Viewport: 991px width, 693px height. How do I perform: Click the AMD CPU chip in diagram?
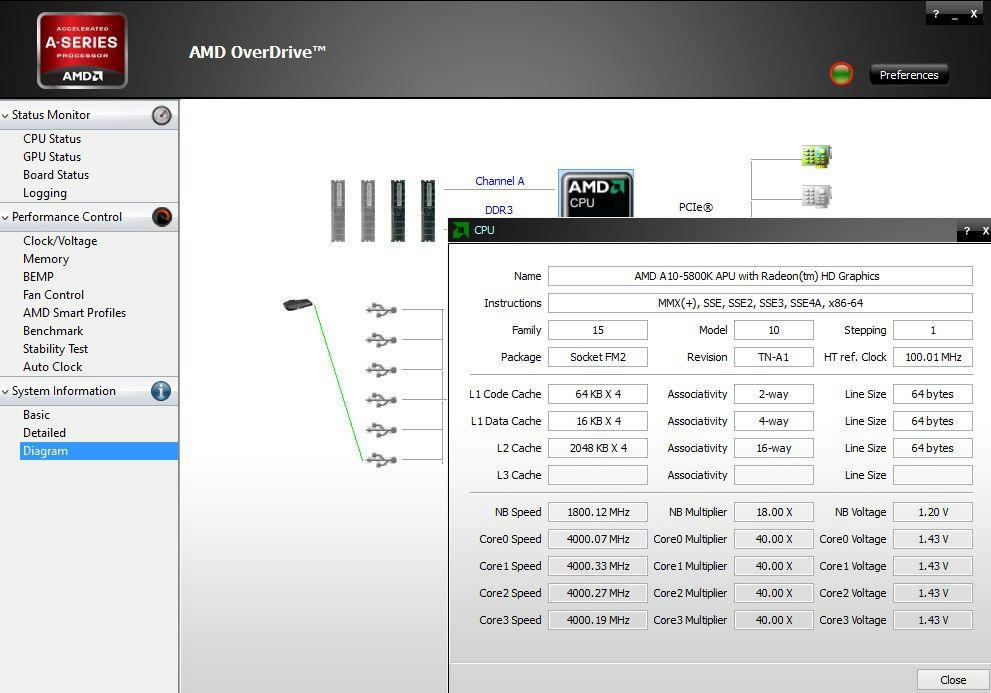pos(595,193)
